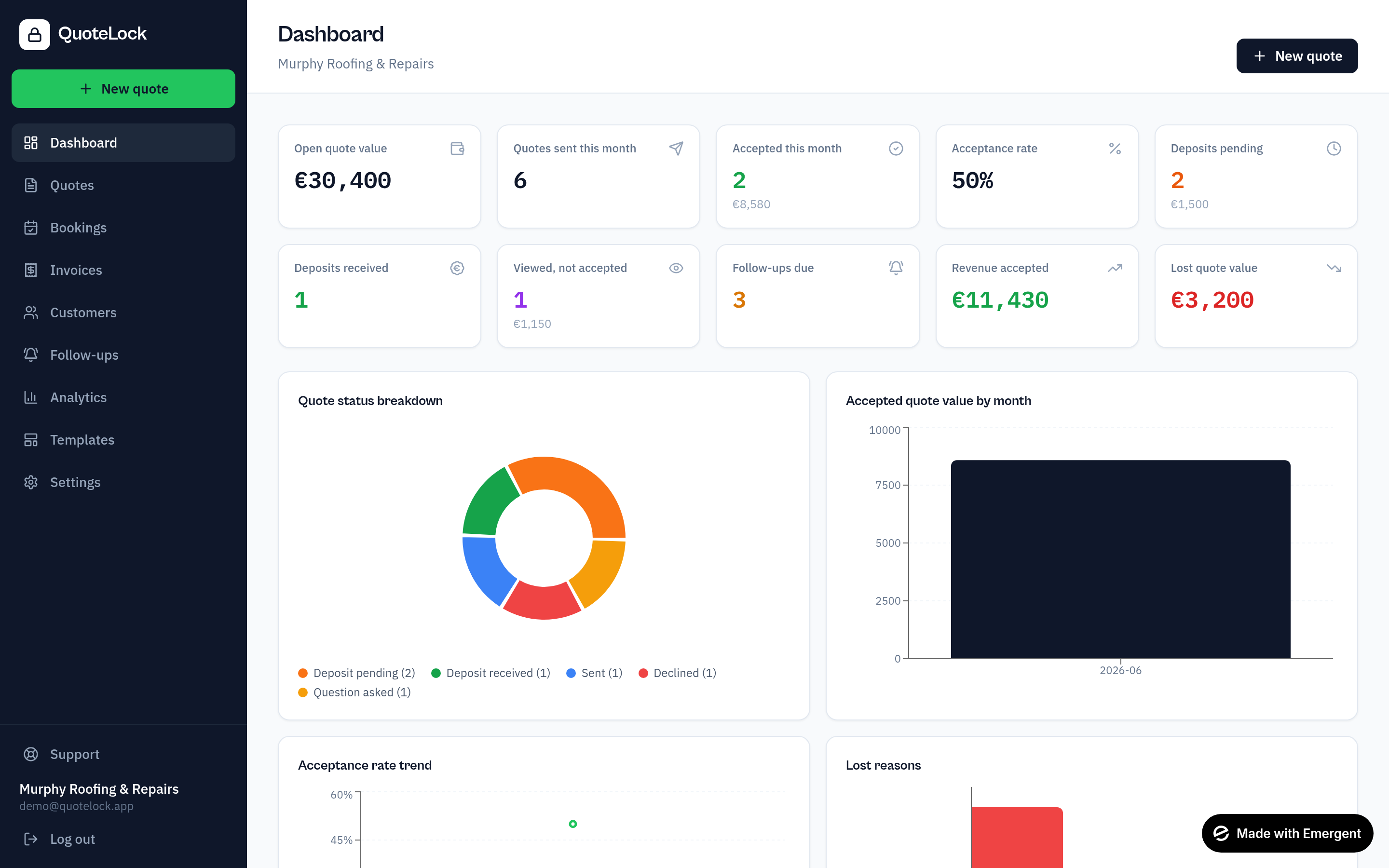The width and height of the screenshot is (1389, 868).
Task: Click the Quote status breakdown heading
Action: [x=370, y=401]
